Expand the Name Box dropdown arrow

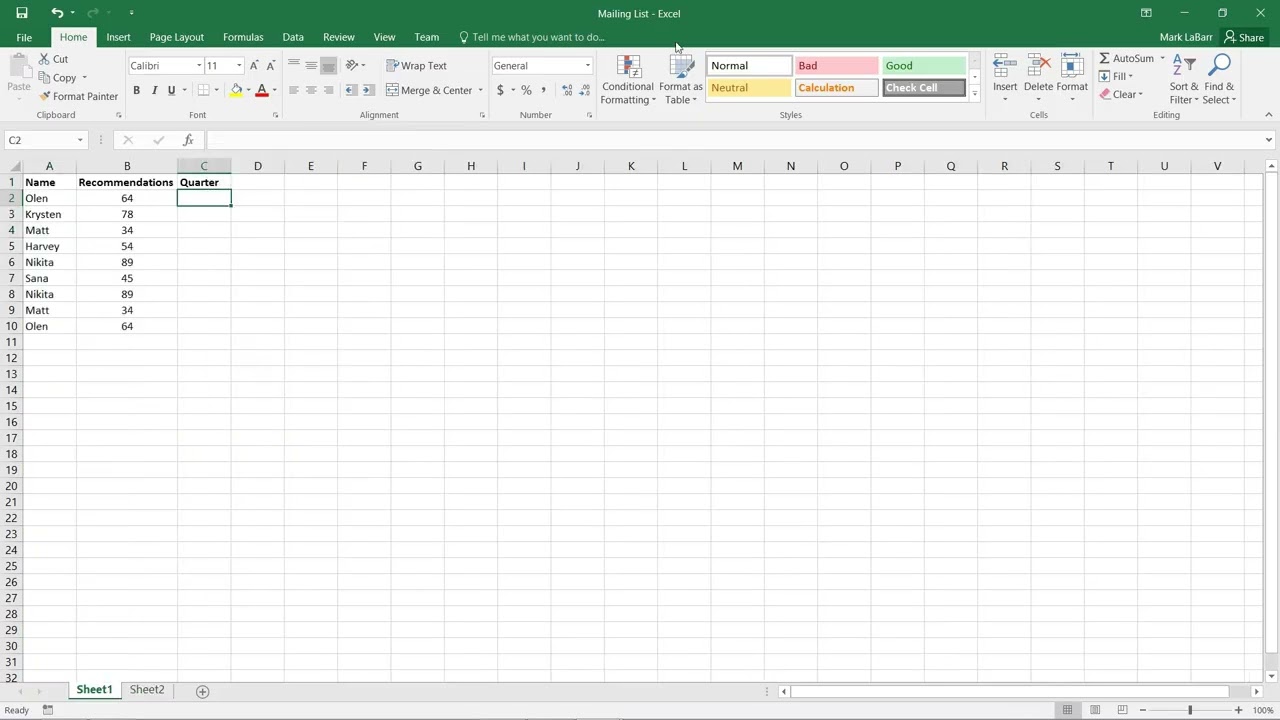(80, 140)
